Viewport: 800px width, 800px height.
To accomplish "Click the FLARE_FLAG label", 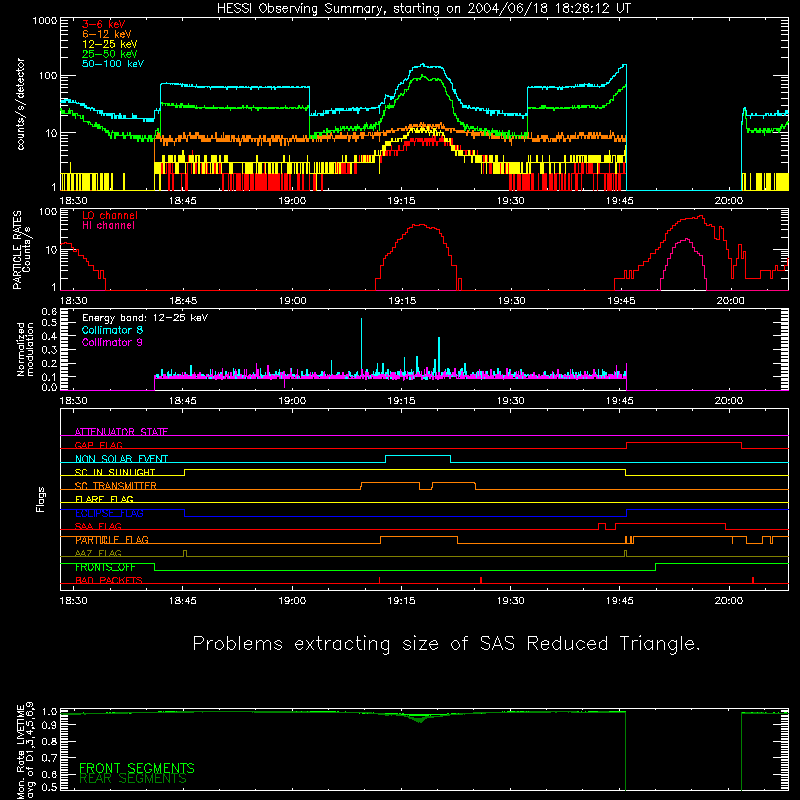I will pyautogui.click(x=104, y=499).
